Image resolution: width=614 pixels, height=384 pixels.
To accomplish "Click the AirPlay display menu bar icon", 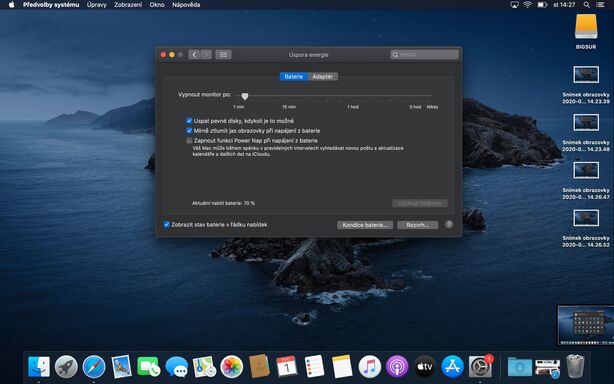I will point(514,5).
